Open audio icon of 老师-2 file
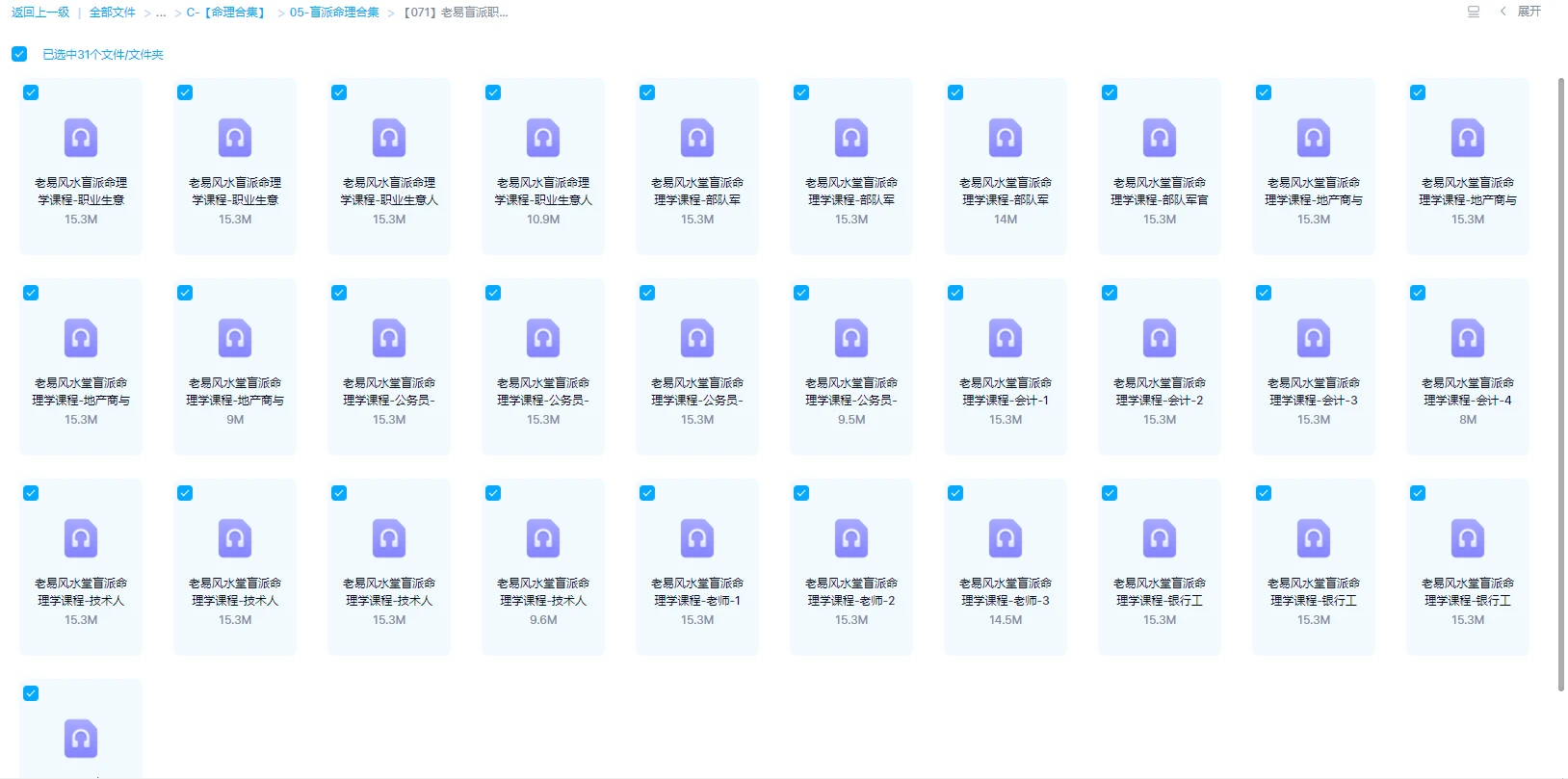This screenshot has width=1568, height=779. coord(851,538)
